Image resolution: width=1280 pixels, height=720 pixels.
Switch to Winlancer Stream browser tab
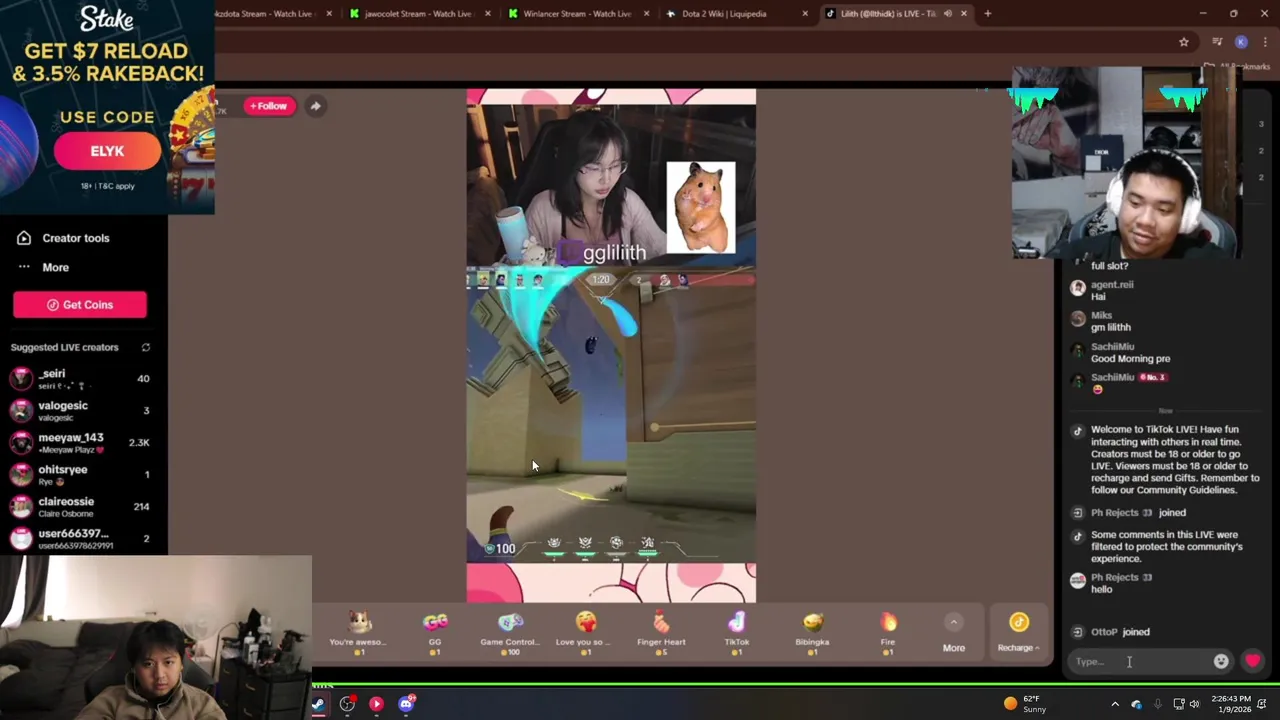tap(577, 14)
